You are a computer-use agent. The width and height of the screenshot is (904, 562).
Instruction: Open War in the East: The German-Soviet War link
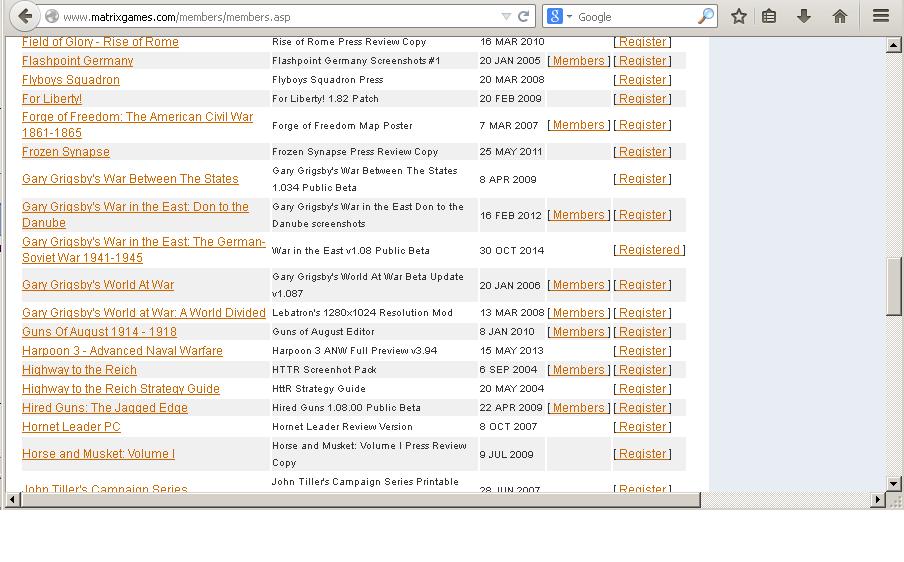(144, 250)
